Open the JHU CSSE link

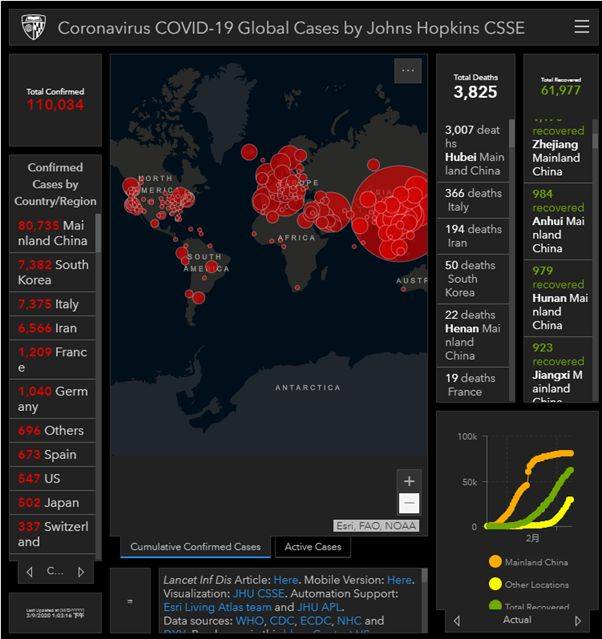(258, 593)
